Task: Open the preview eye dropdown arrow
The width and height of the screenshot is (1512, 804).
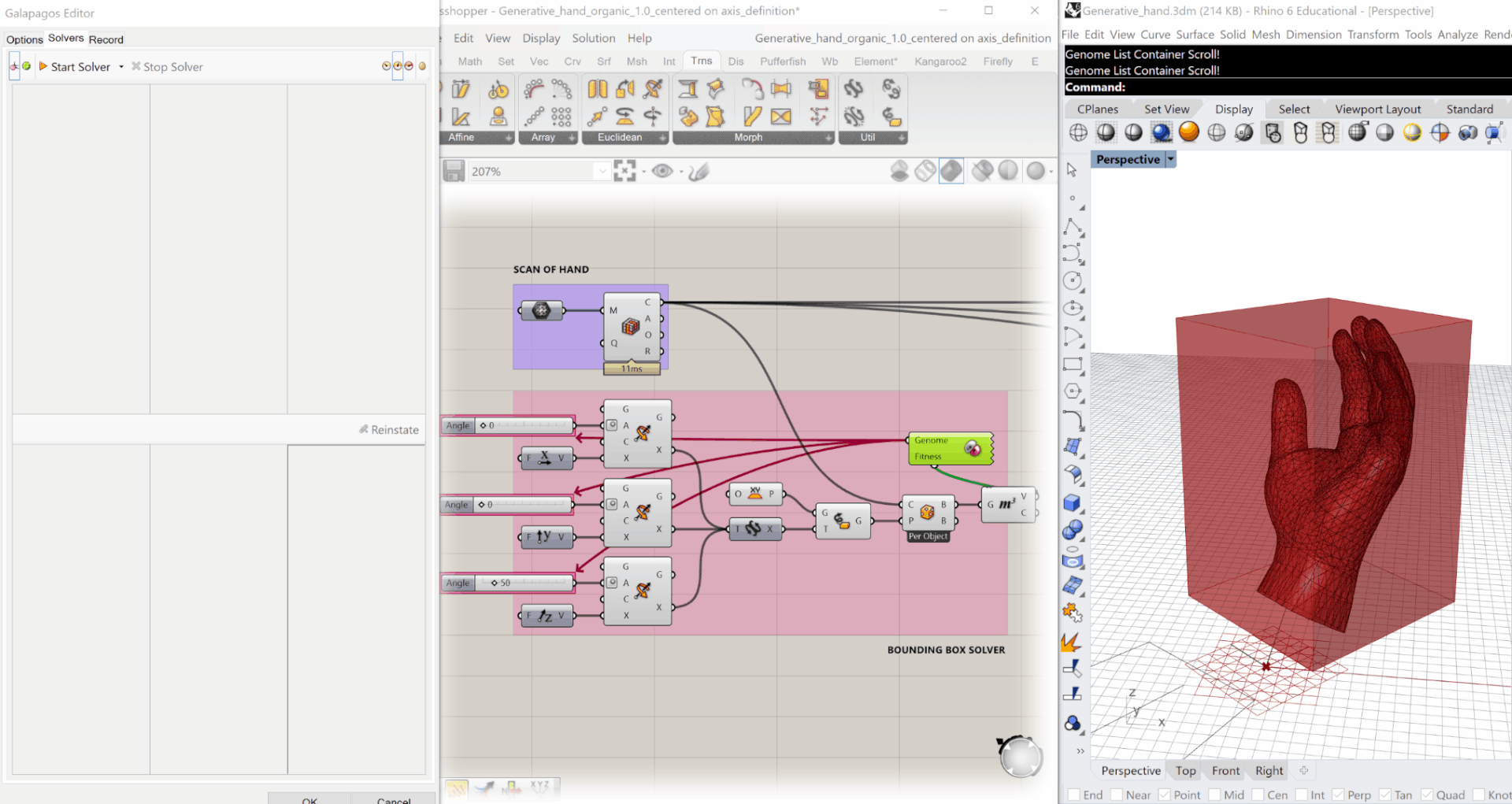Action: pos(681,172)
